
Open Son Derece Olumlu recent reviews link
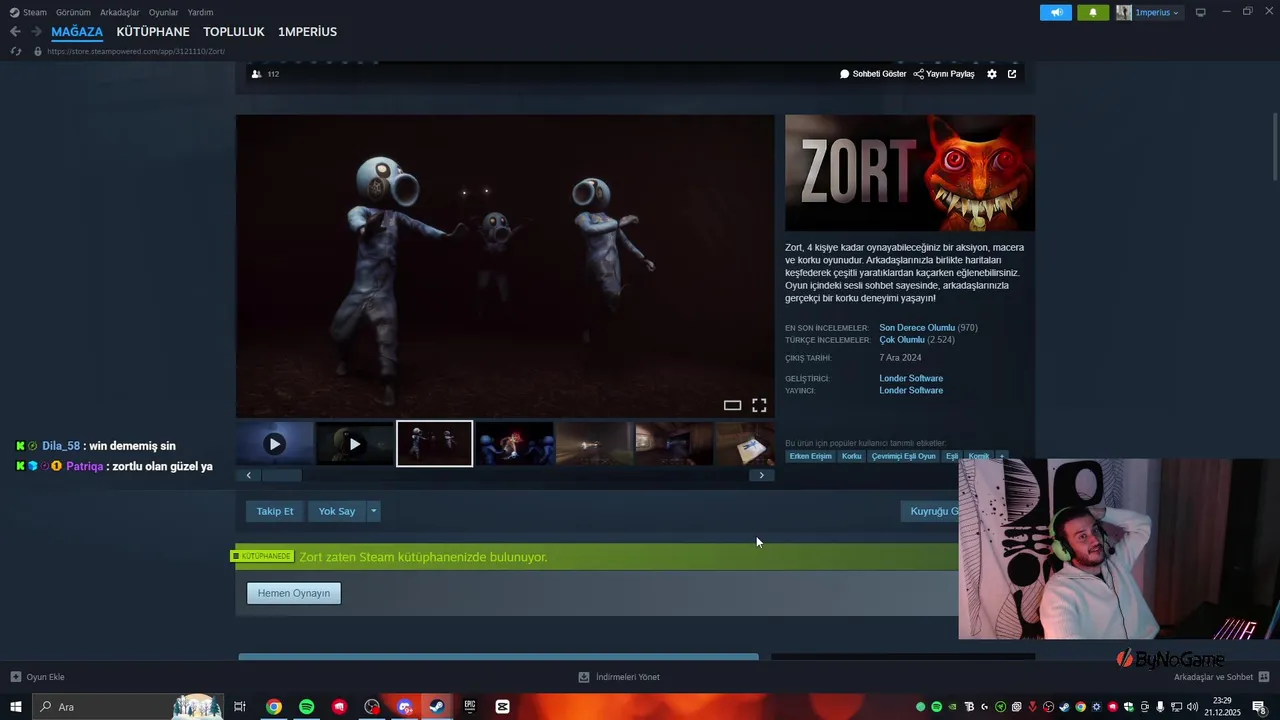click(x=917, y=328)
